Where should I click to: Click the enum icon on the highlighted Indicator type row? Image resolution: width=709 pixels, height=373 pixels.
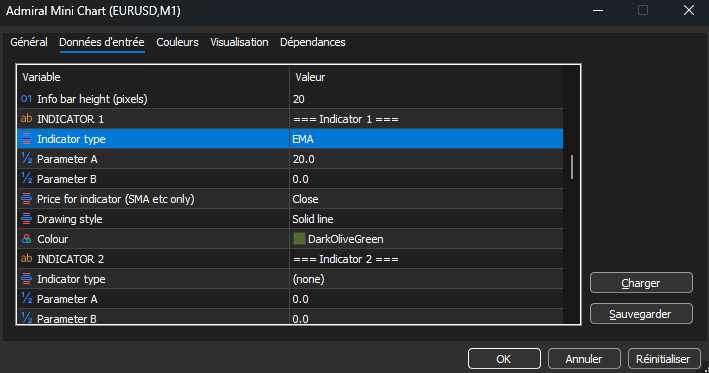(x=27, y=139)
